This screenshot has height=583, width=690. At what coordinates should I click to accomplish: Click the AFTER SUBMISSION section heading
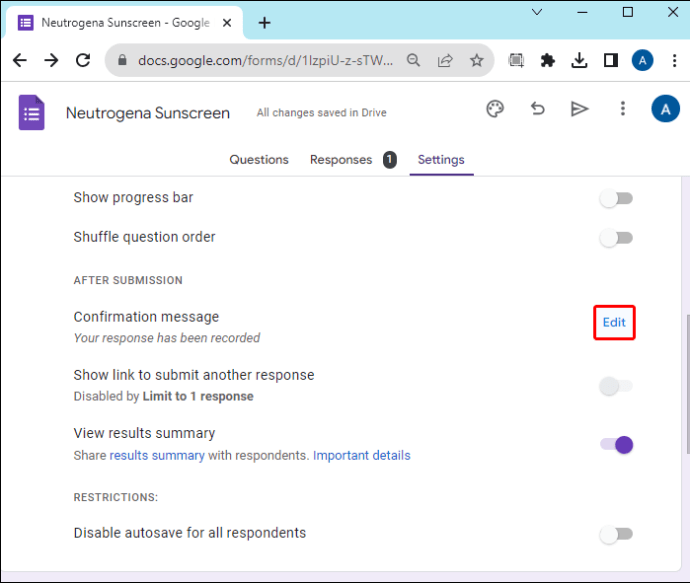pos(128,280)
